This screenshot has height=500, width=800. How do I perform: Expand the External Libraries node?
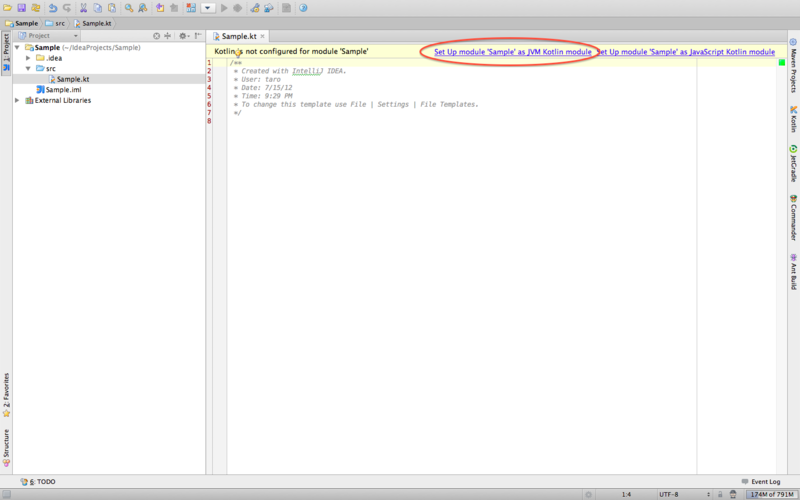[17, 101]
